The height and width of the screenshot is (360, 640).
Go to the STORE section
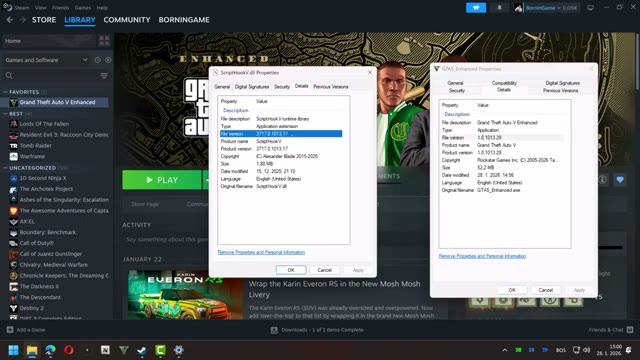(x=44, y=20)
